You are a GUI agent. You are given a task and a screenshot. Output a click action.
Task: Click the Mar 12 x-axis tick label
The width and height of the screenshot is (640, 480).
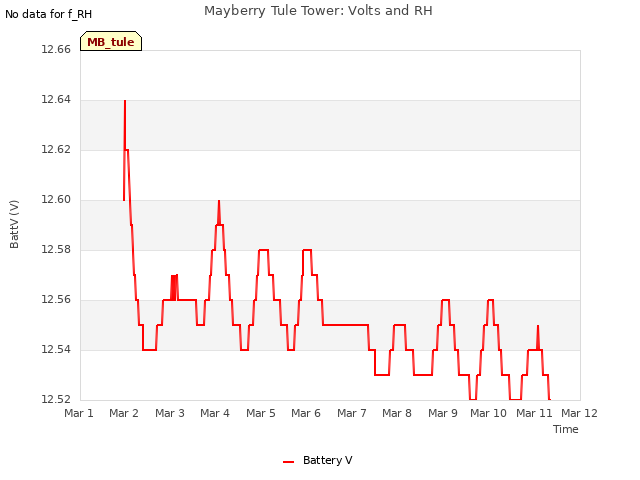coord(579,413)
